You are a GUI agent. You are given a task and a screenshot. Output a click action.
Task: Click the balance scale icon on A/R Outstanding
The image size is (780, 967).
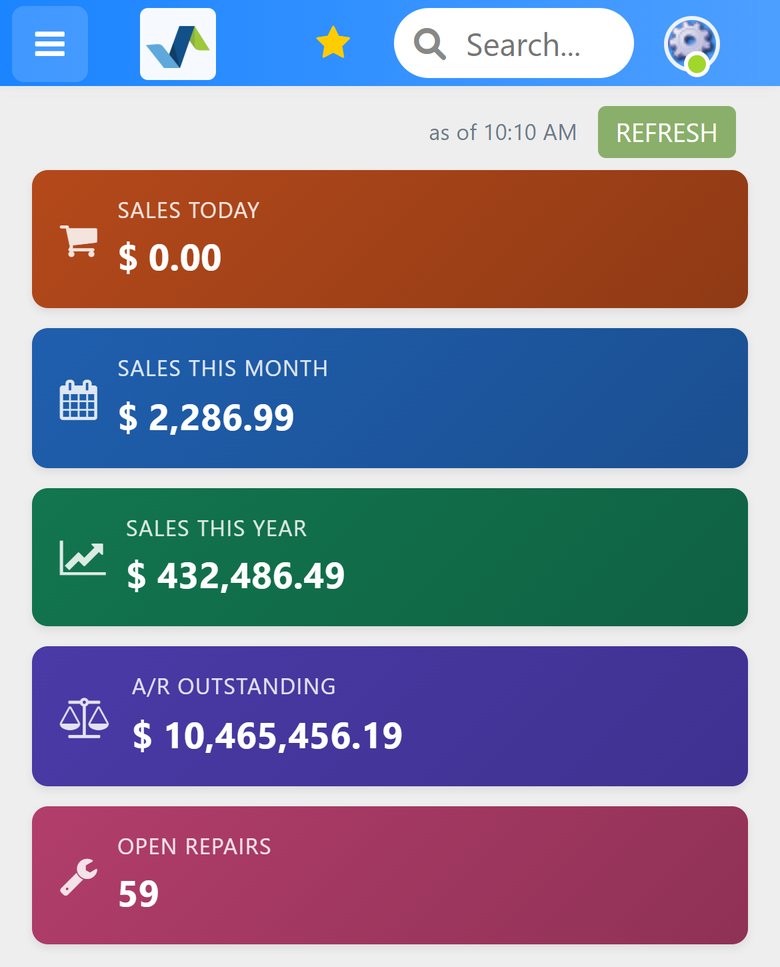(x=84, y=718)
